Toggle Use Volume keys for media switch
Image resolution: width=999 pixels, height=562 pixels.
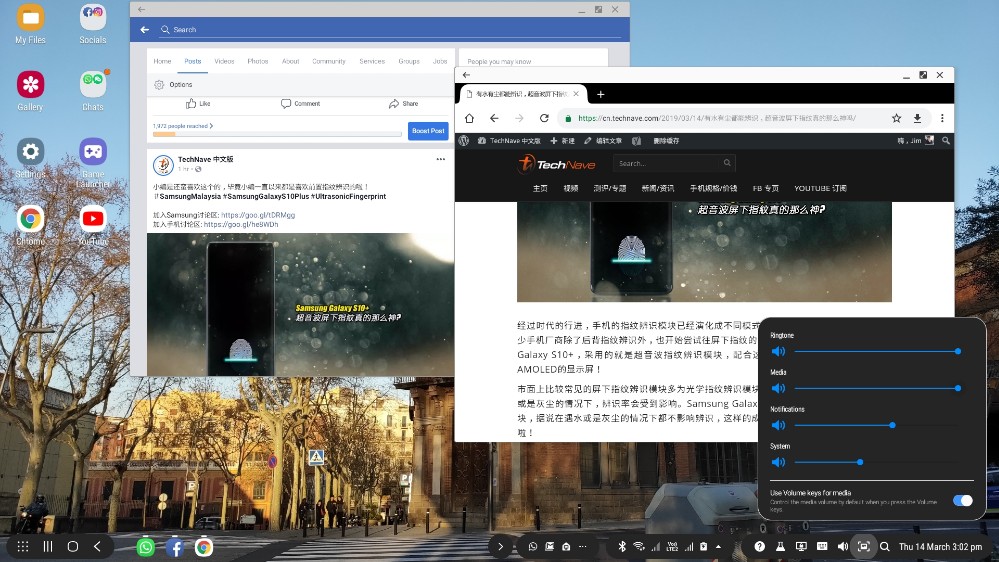coord(962,500)
